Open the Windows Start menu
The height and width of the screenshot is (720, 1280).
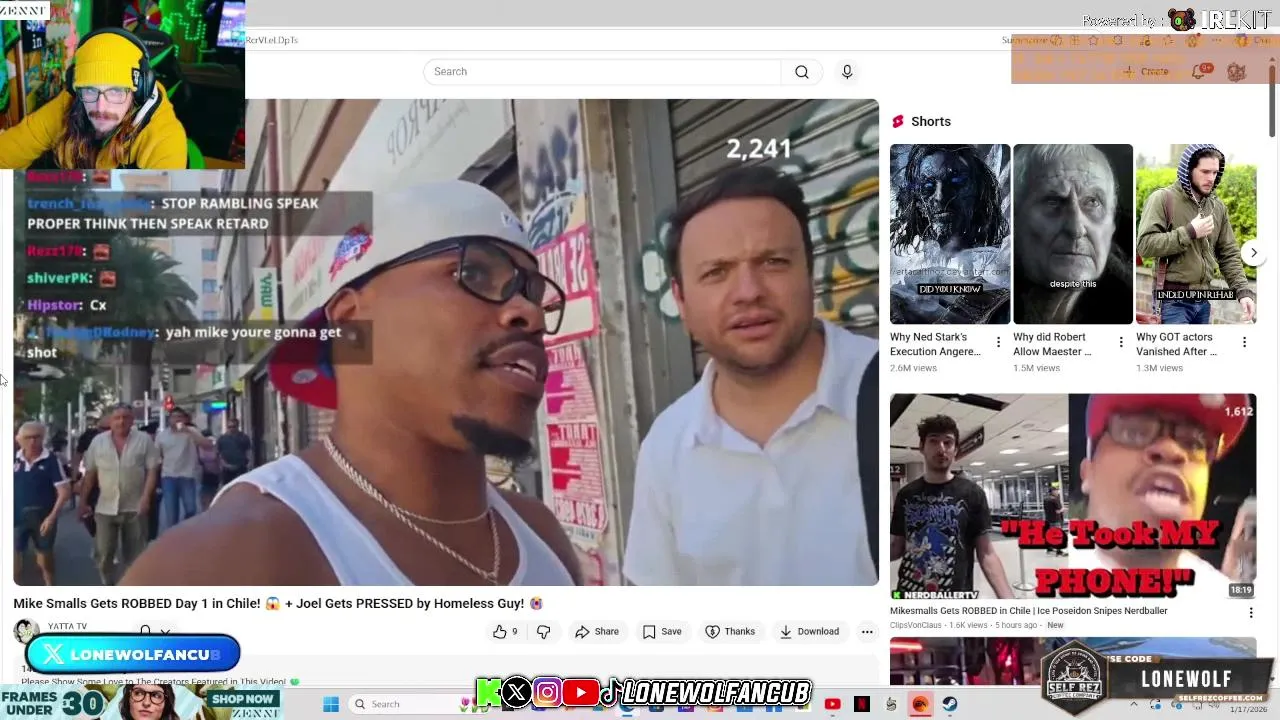pyautogui.click(x=331, y=704)
